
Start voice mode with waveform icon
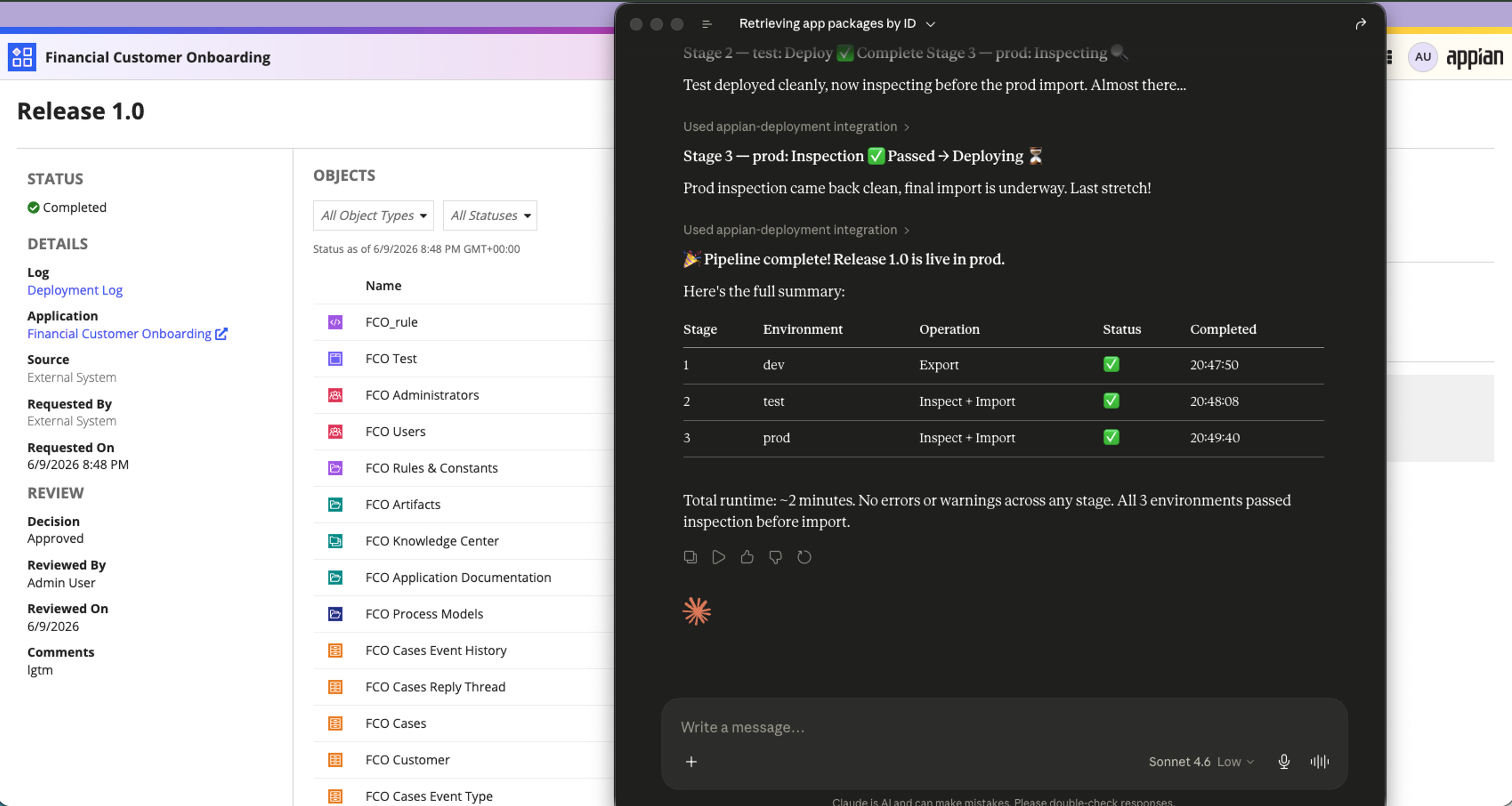(x=1319, y=762)
